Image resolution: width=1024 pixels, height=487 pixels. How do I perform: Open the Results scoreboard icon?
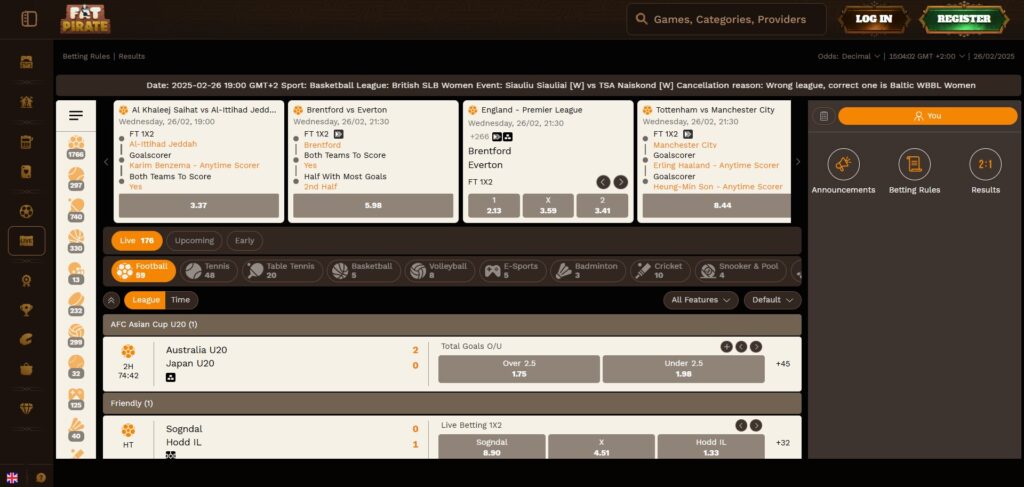(985, 164)
